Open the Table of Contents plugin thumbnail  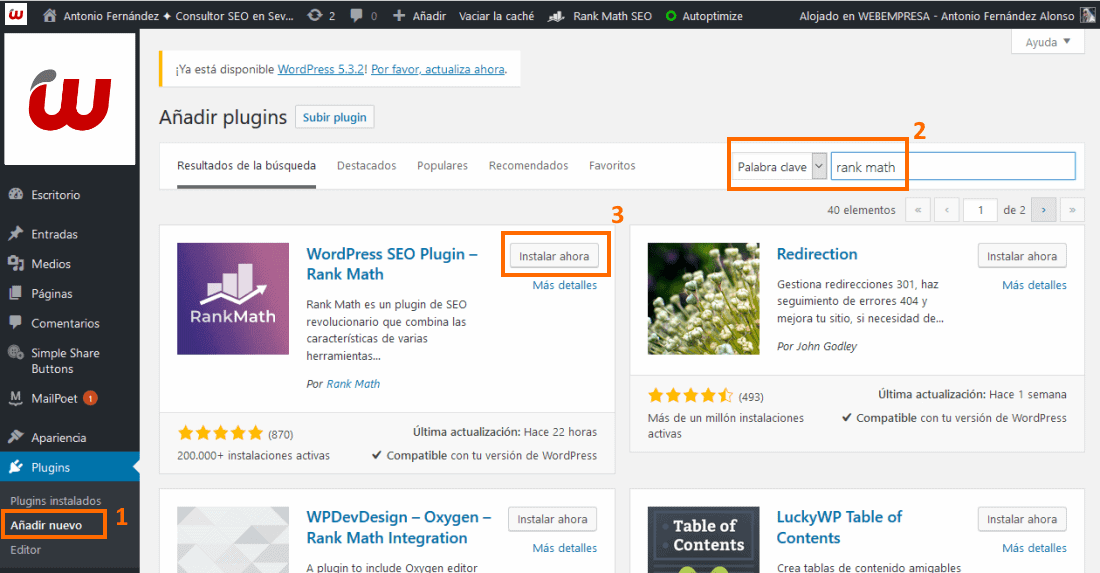click(703, 539)
